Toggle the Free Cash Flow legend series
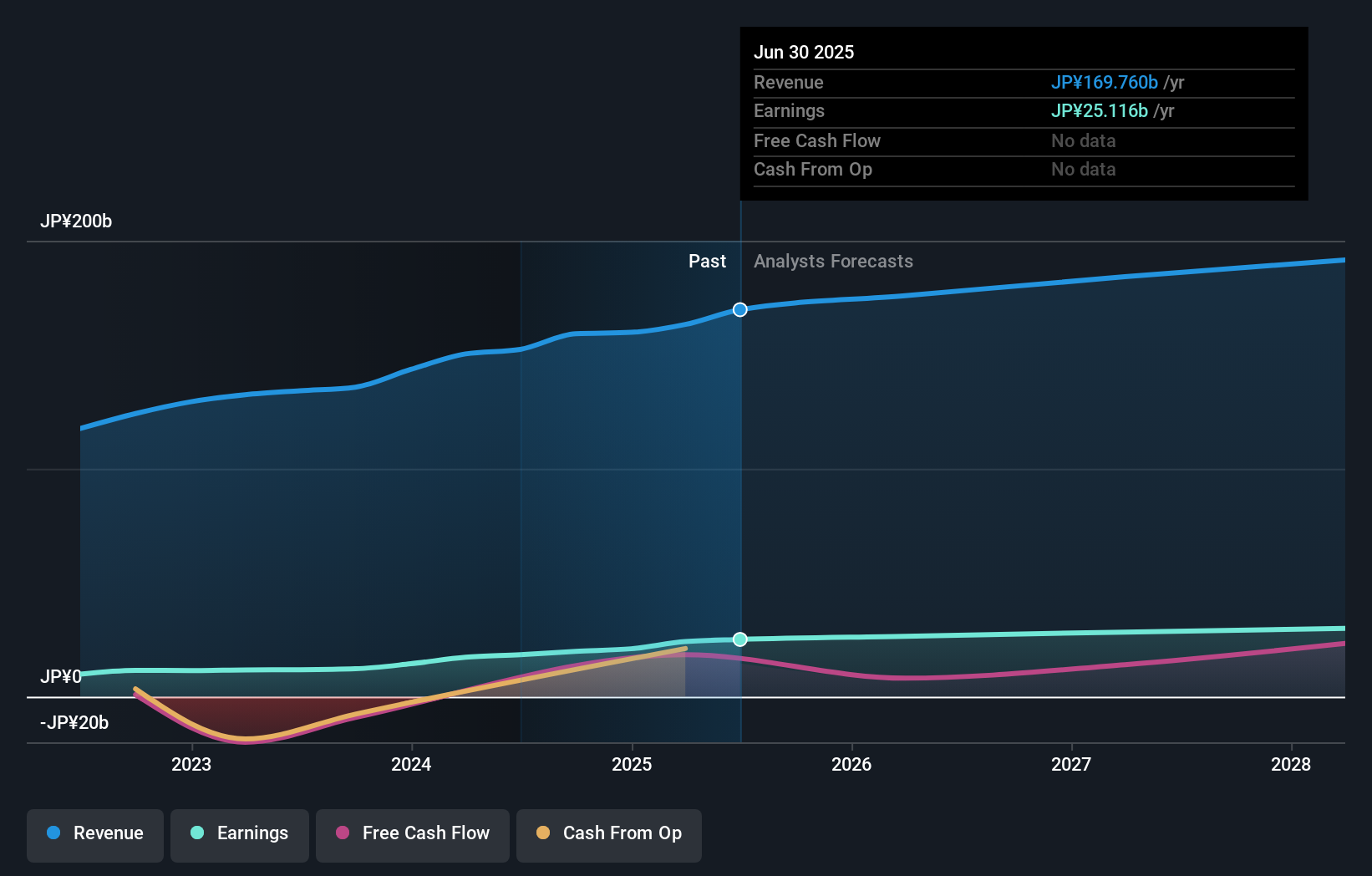Image resolution: width=1372 pixels, height=876 pixels. click(413, 835)
